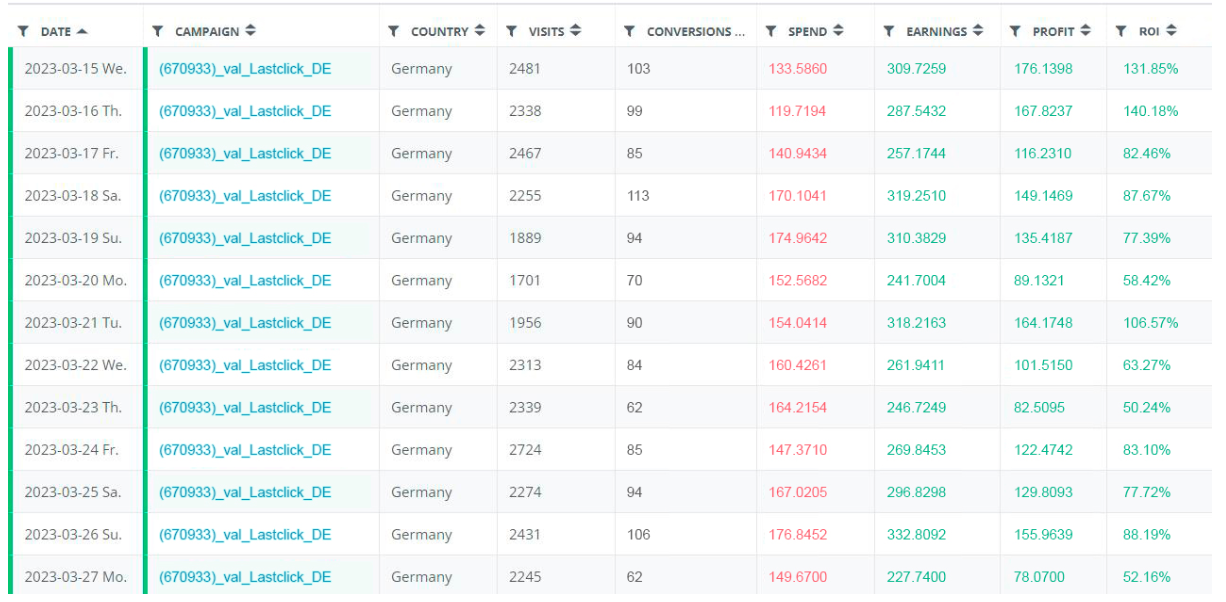Screen dimensions: 1226x602
Task: Click the profit value 82.5095
Action: click(x=1039, y=408)
